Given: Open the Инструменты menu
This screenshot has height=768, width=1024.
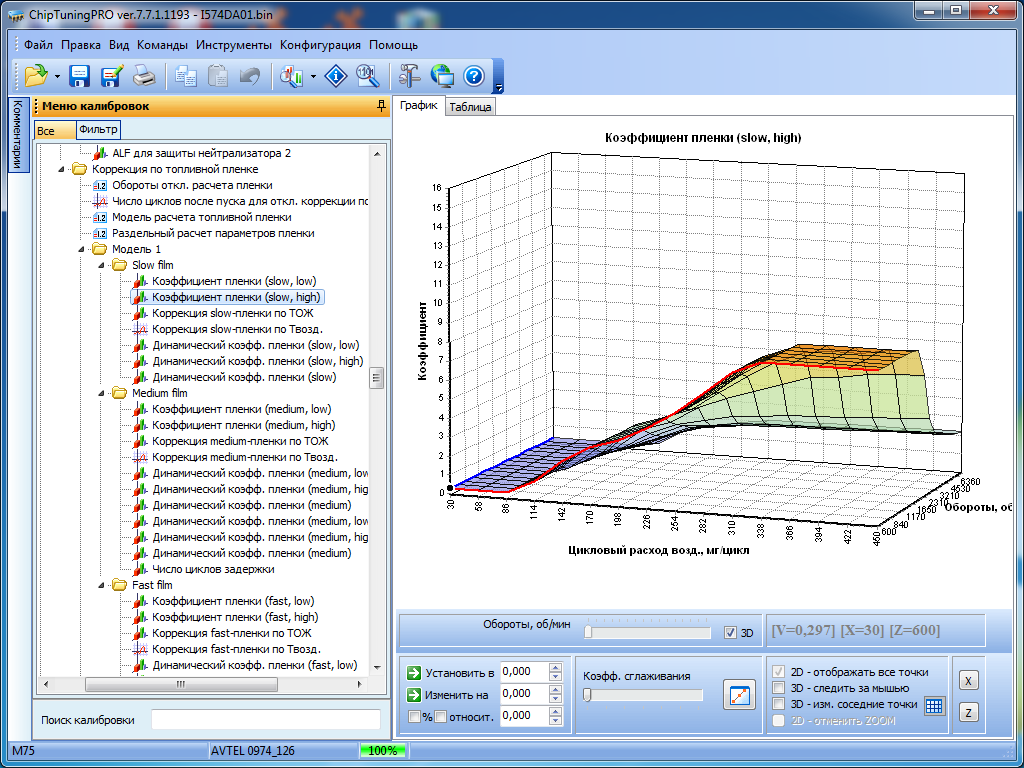Looking at the screenshot, I should (234, 45).
